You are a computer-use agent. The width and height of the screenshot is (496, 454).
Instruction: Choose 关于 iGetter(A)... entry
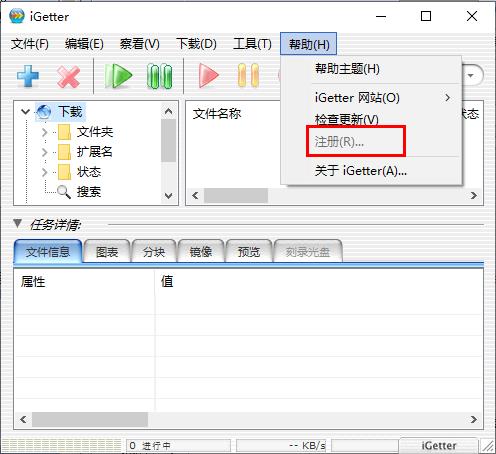[x=371, y=171]
